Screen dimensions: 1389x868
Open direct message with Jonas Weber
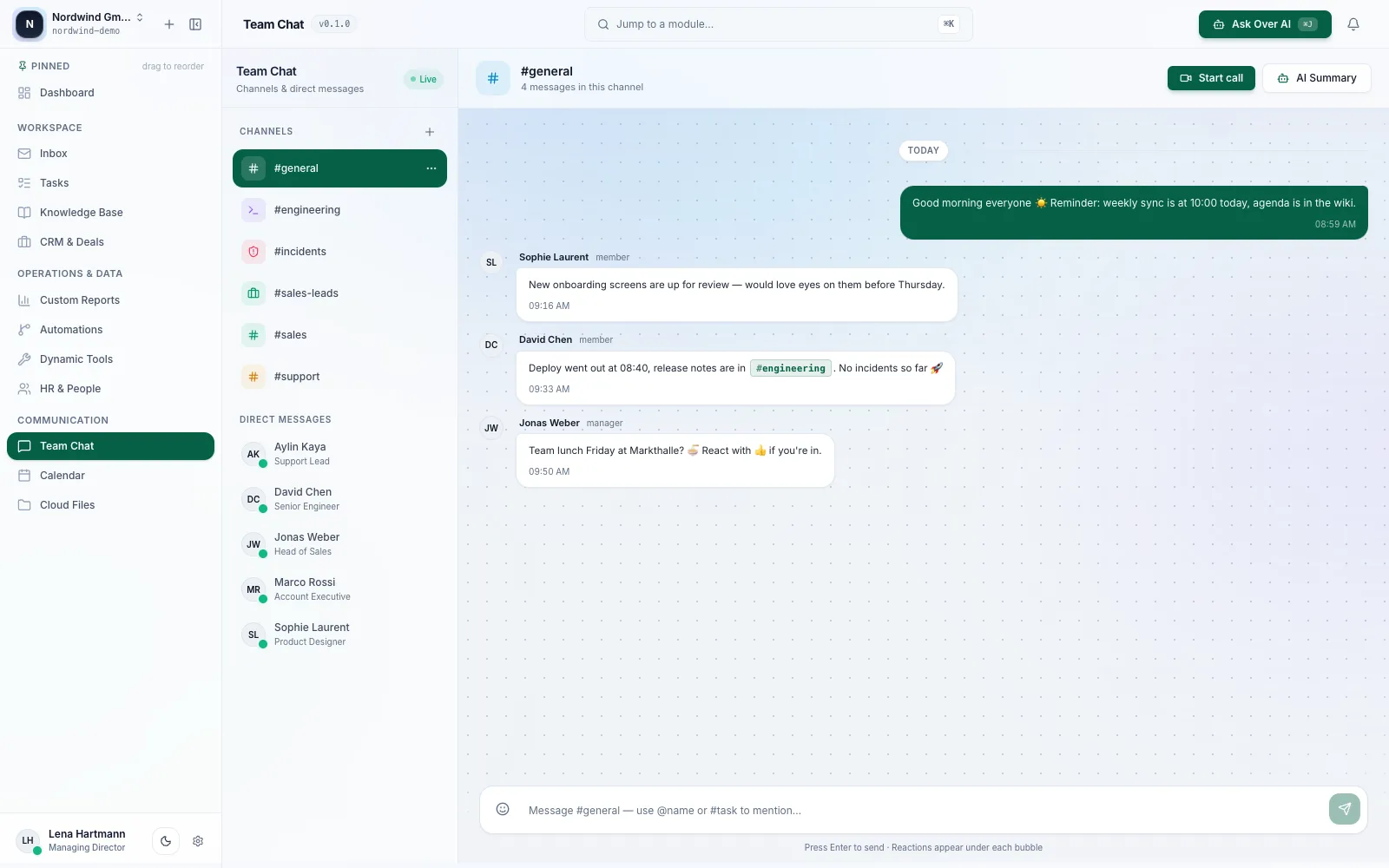pos(339,544)
